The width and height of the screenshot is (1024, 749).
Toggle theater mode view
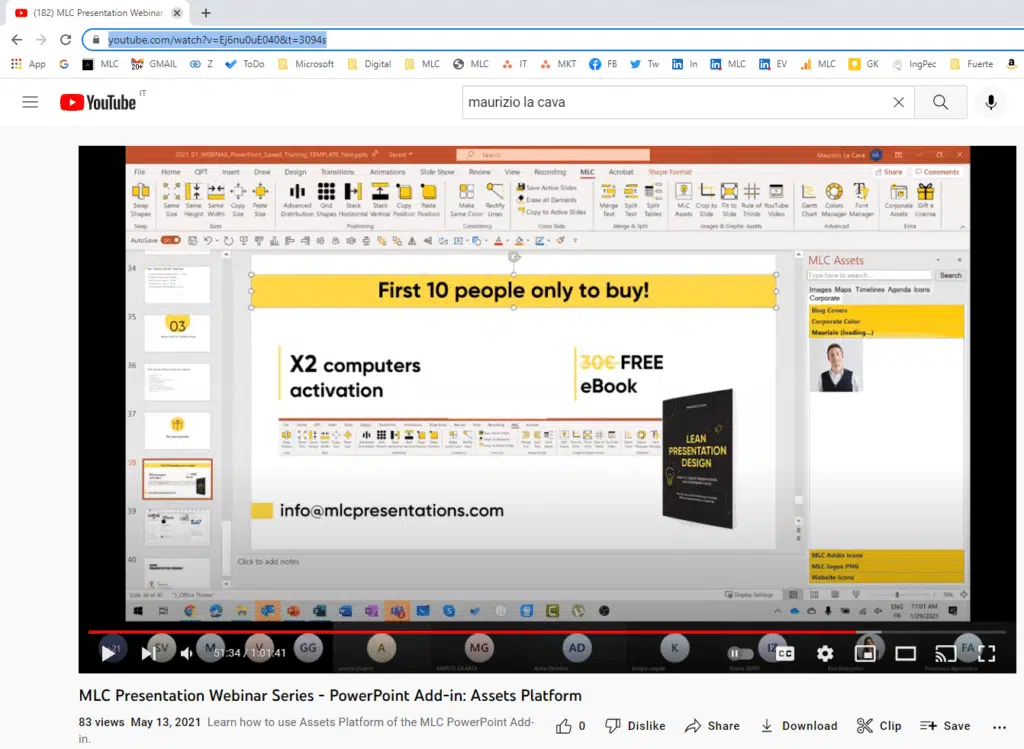coord(905,653)
